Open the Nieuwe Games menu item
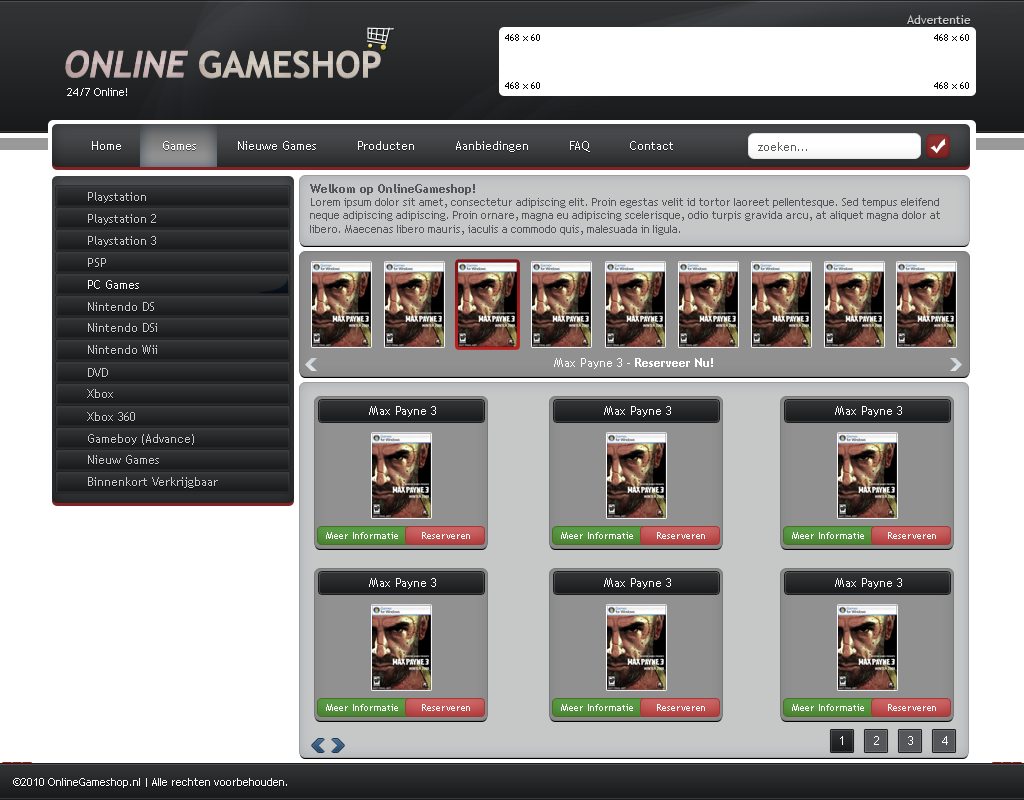The image size is (1024, 800). click(276, 146)
